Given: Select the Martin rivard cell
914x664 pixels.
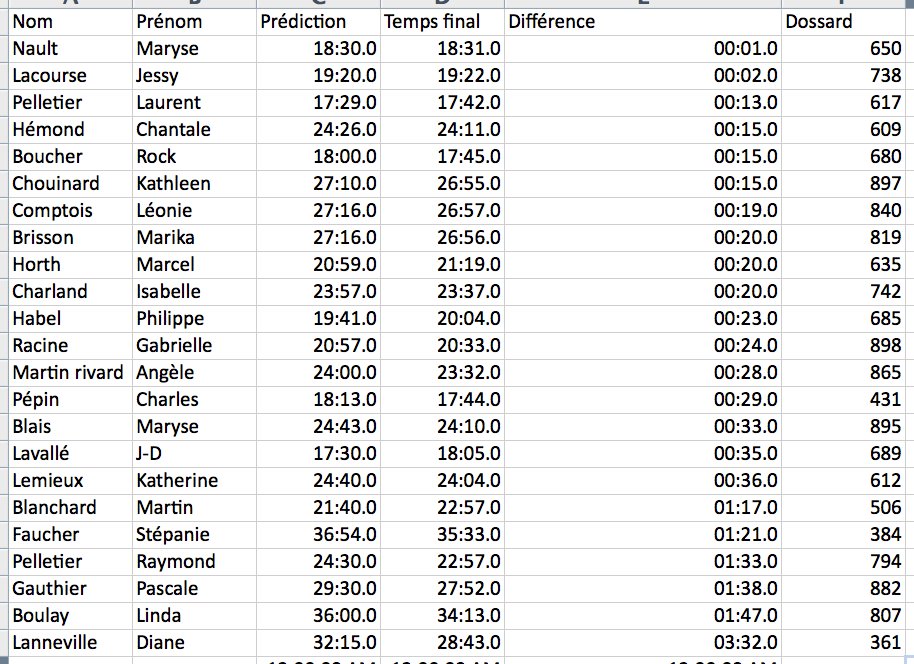Looking at the screenshot, I should [x=68, y=373].
